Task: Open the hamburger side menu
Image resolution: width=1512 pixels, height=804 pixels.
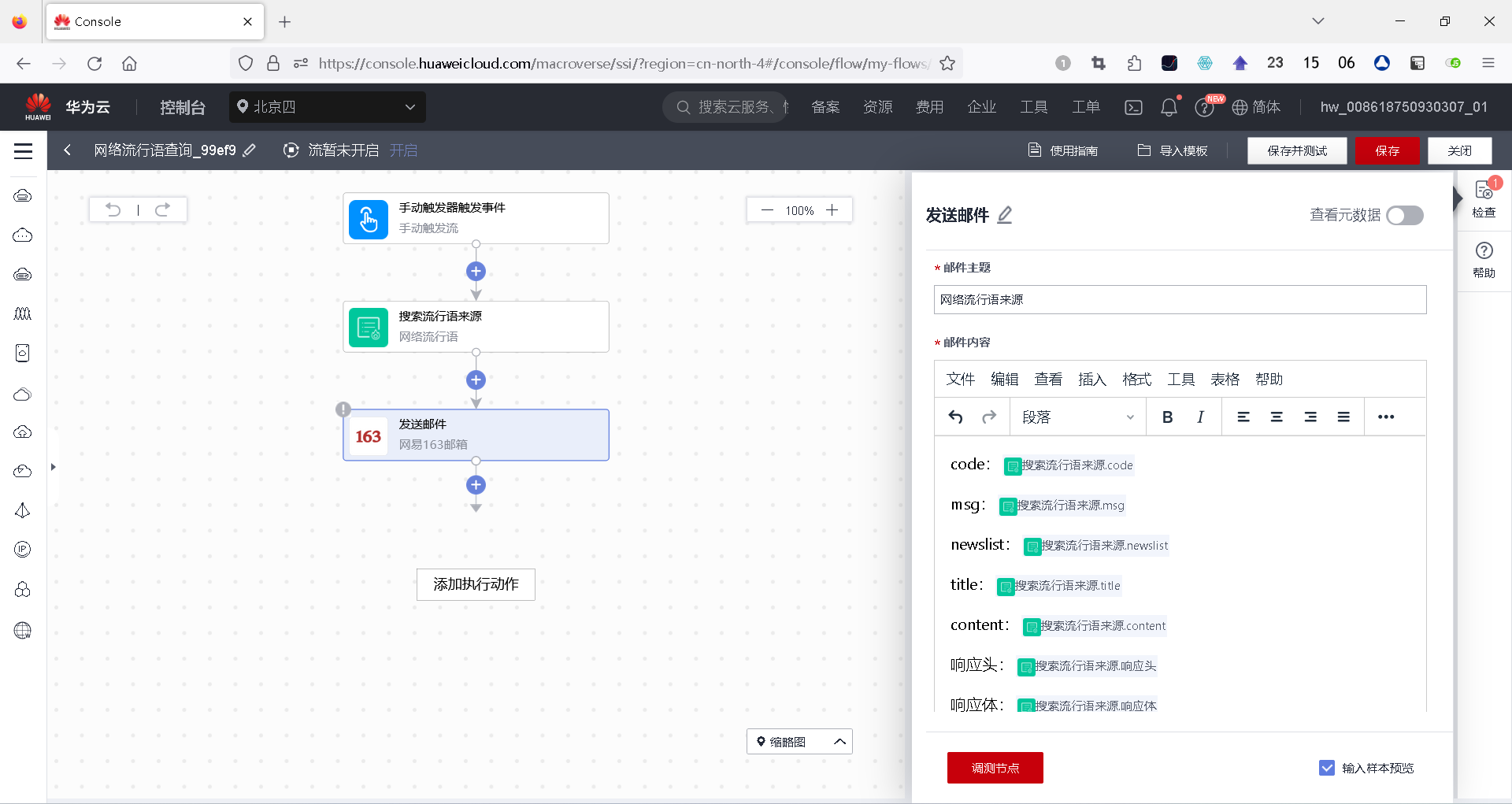Action: tap(24, 150)
